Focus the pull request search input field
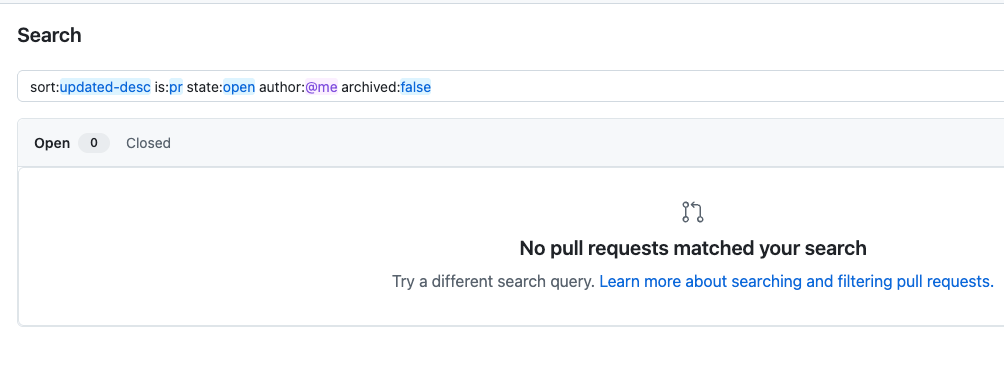The image size is (1004, 370). (x=510, y=86)
